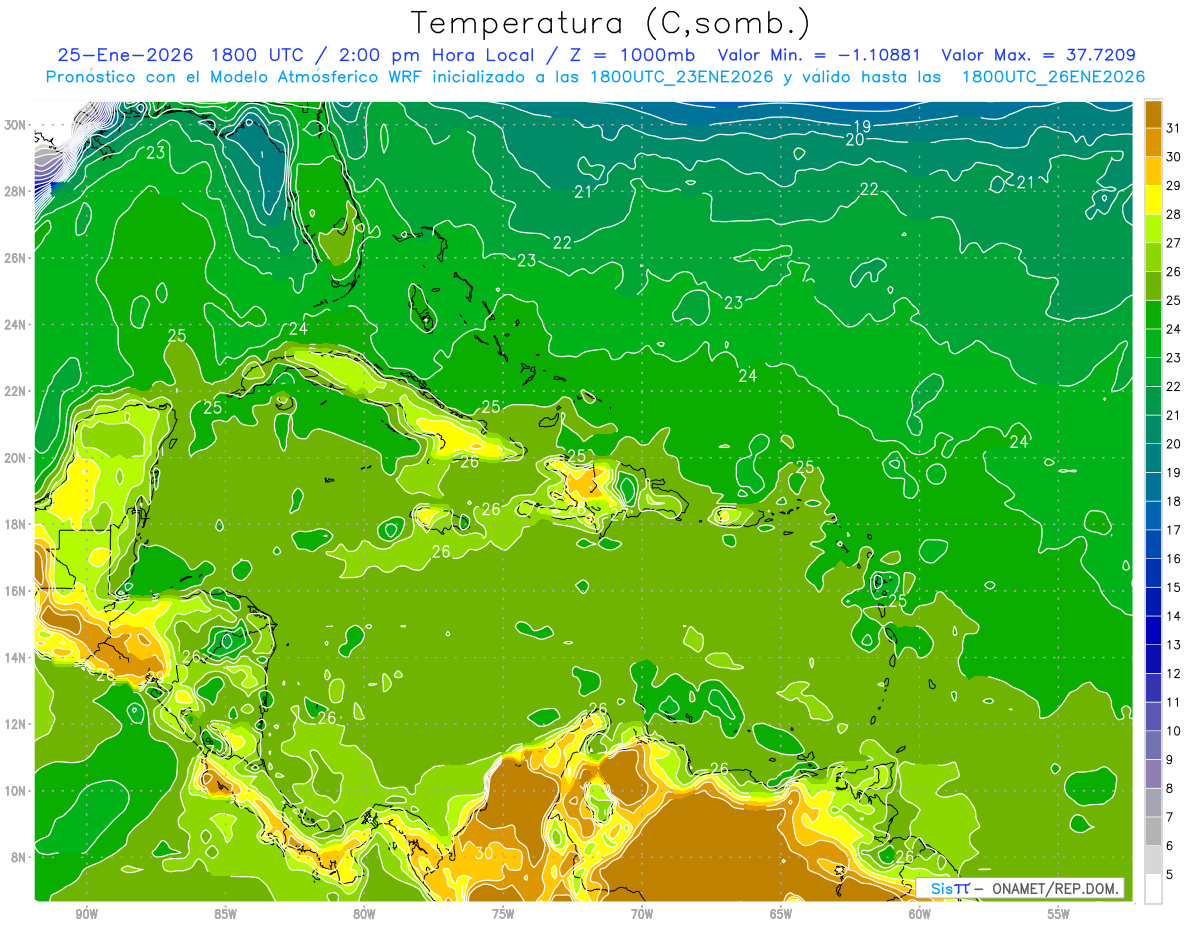Click the 65W longitude label
Image resolution: width=1200 pixels, height=927 pixels.
(x=781, y=914)
